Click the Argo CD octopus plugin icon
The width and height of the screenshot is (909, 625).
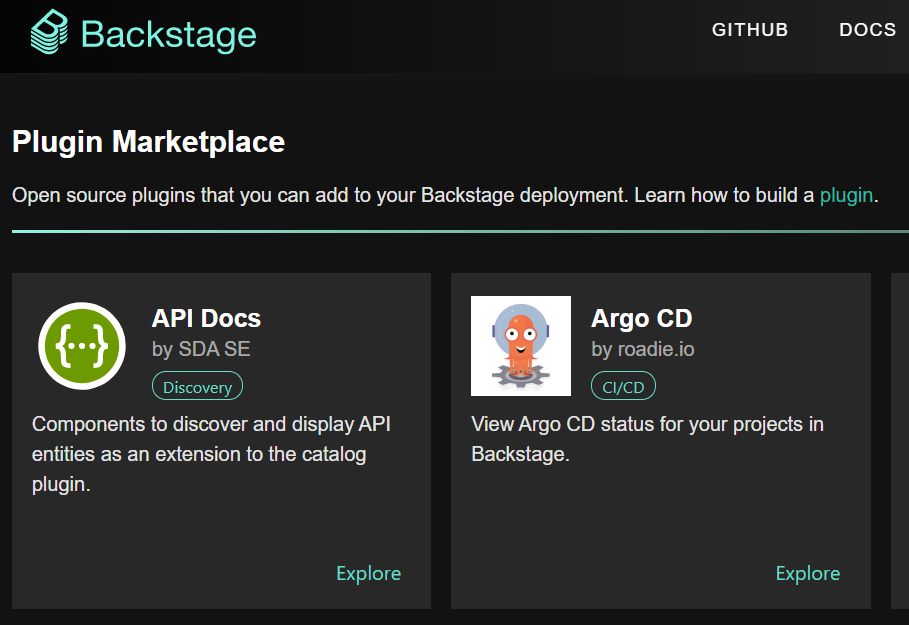(521, 346)
